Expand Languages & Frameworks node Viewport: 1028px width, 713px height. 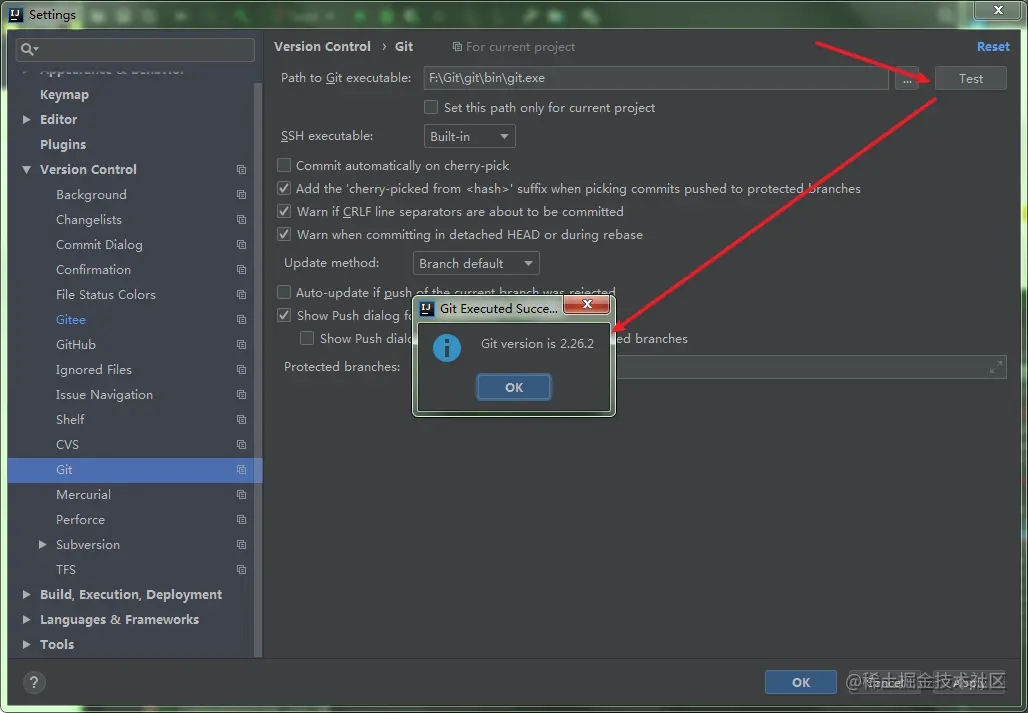[26, 619]
